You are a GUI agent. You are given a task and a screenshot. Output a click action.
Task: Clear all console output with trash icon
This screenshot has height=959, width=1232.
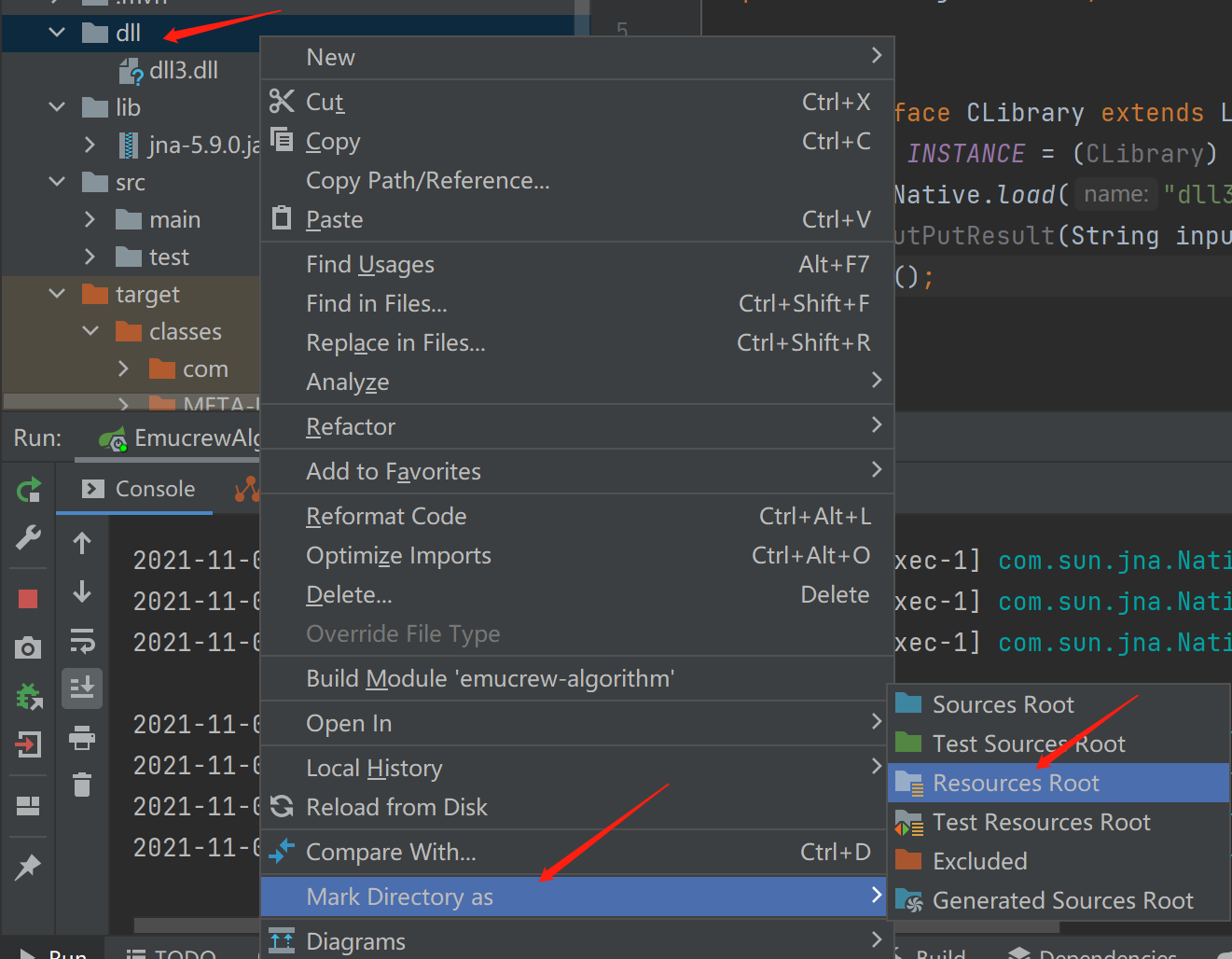[x=82, y=785]
